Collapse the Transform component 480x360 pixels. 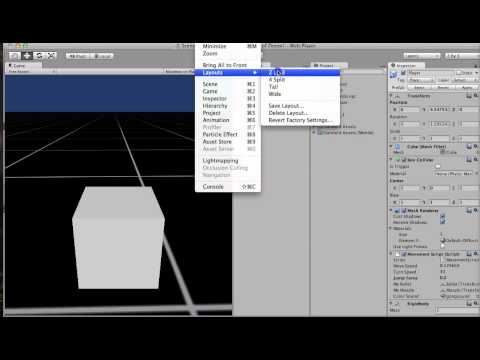(x=392, y=96)
